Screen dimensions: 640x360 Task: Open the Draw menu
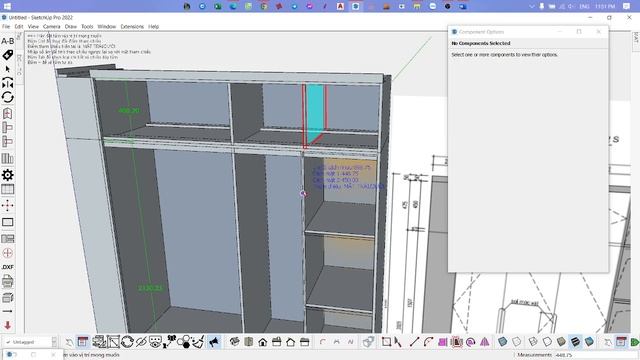tap(71, 27)
